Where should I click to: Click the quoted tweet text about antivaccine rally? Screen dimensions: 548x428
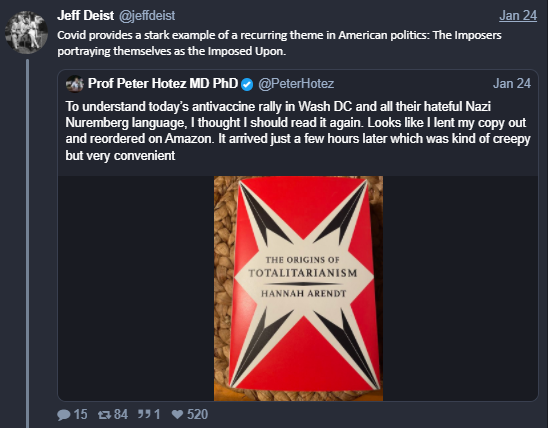[x=298, y=131]
